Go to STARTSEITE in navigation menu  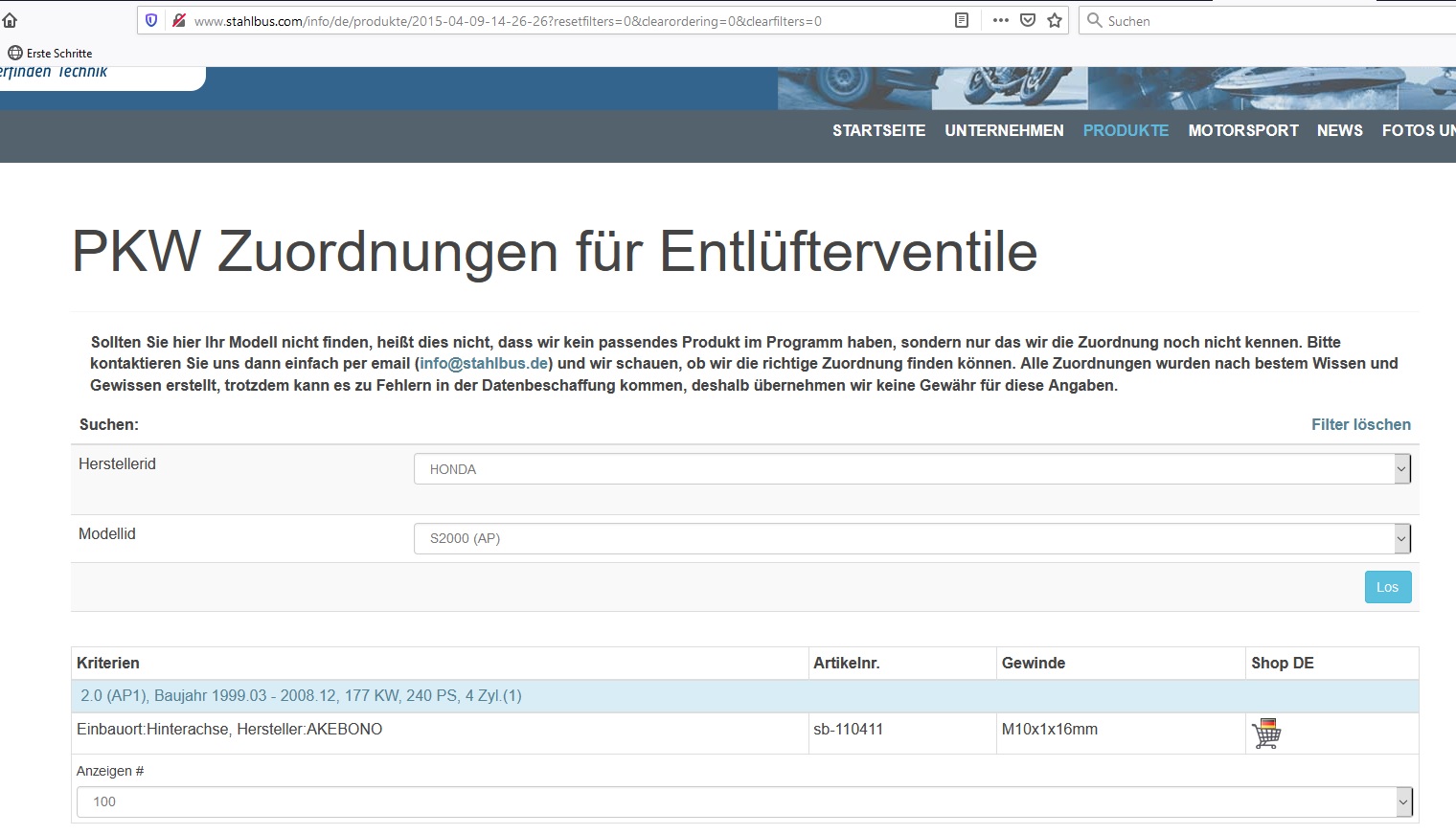click(x=878, y=131)
